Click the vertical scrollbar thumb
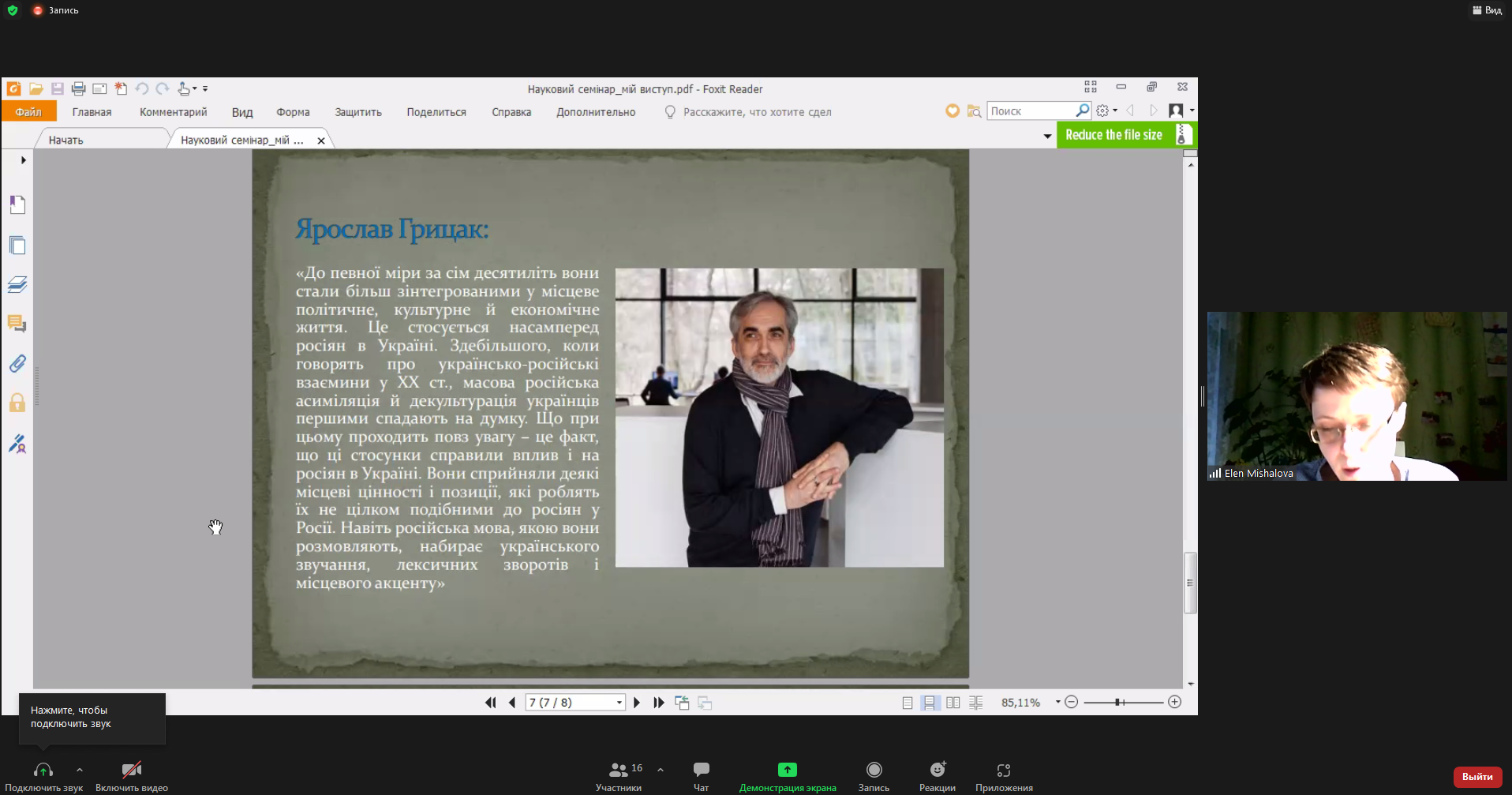 [1190, 583]
